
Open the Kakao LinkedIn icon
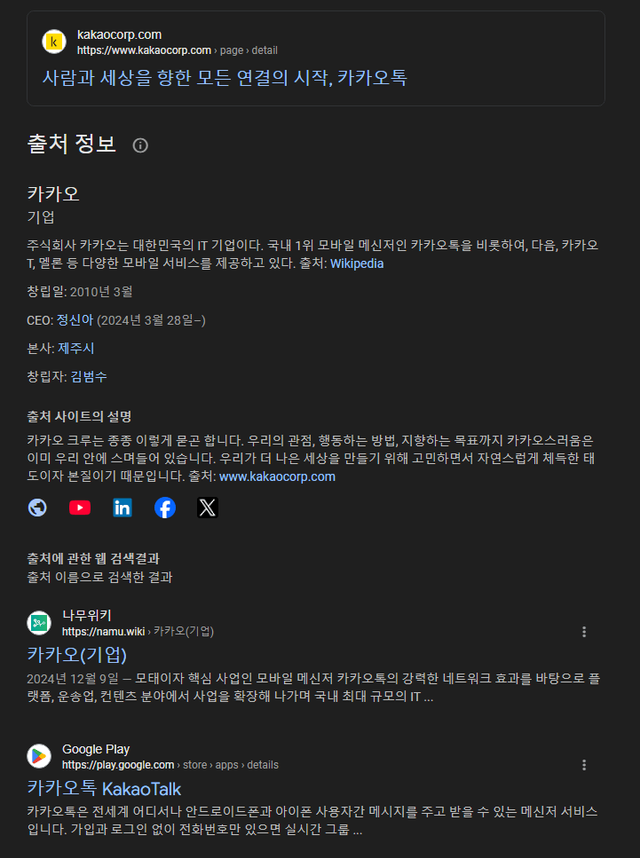tap(122, 508)
